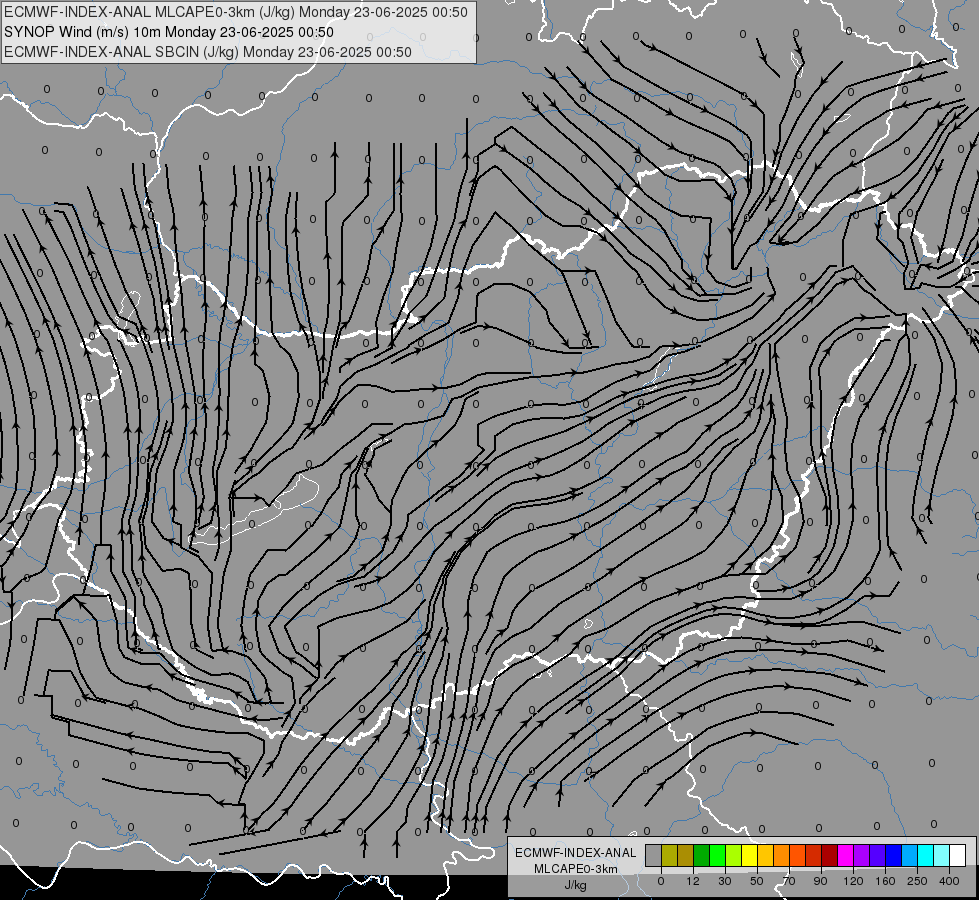The height and width of the screenshot is (900, 979).
Task: Click the legend value 70
Action: coord(789,881)
